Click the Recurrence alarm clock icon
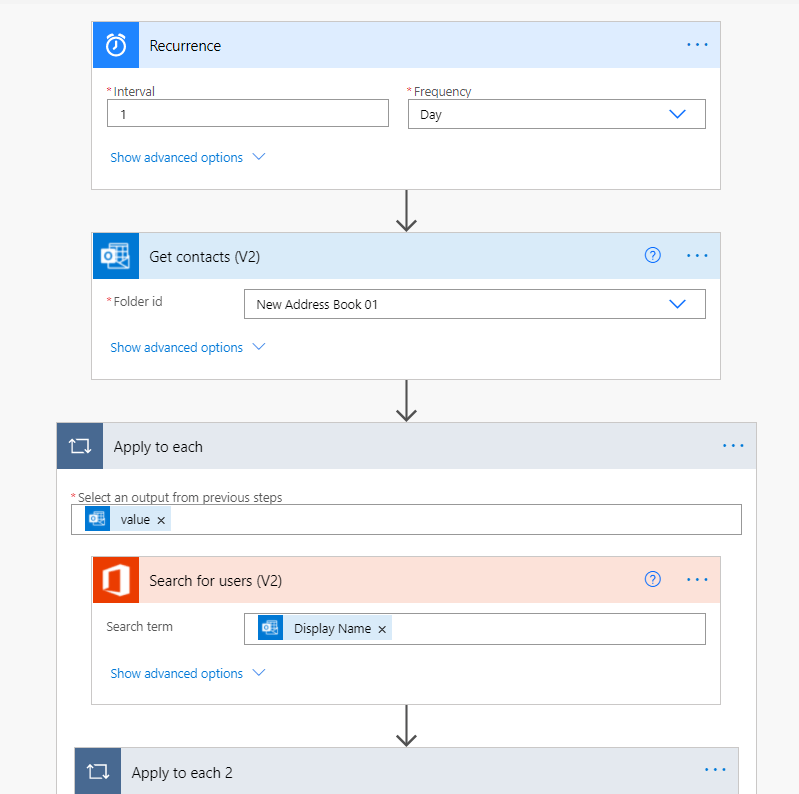The image size is (799, 794). click(116, 45)
